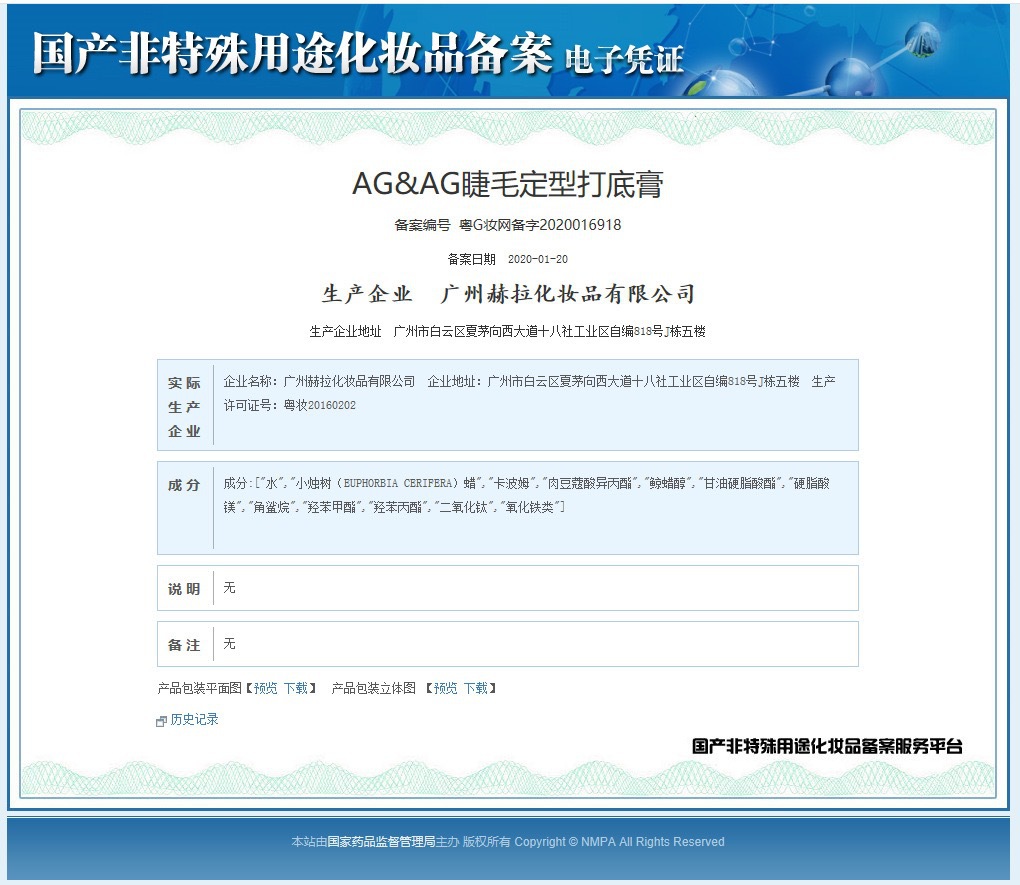Screen dimensions: 1020x885
Task: Click the 无 value in 说明 row
Action: [x=229, y=588]
